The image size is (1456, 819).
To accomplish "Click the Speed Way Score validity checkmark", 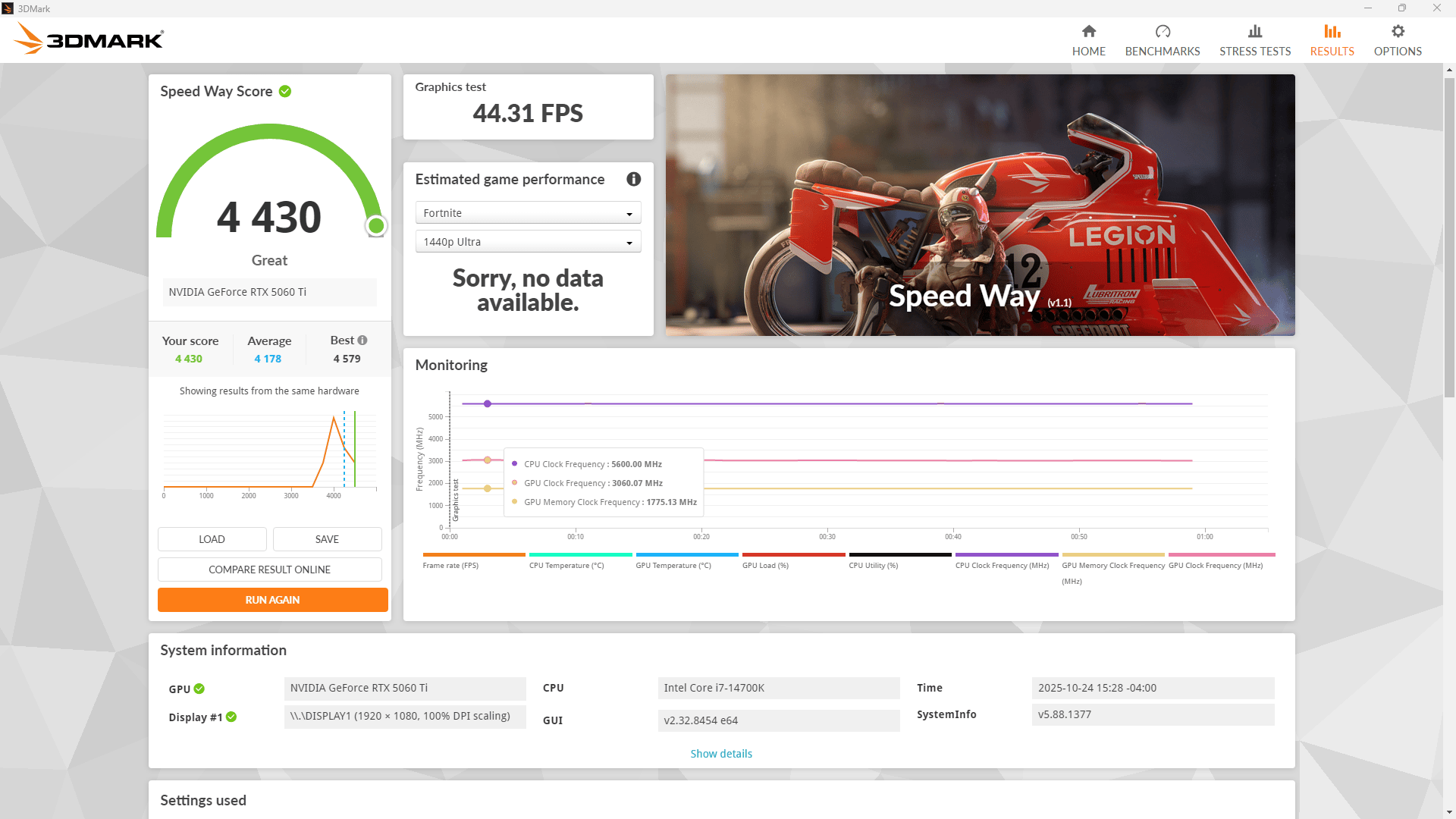I will pos(285,91).
